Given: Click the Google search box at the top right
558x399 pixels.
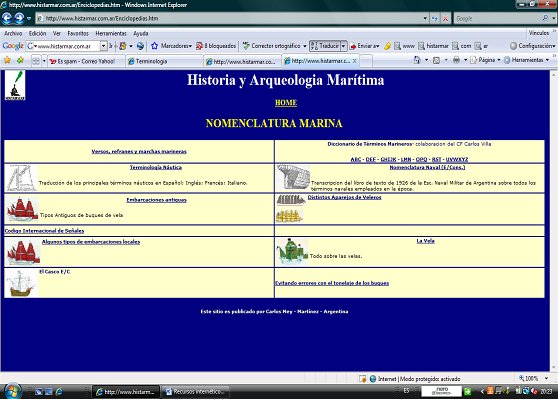Looking at the screenshot, I should 498,19.
